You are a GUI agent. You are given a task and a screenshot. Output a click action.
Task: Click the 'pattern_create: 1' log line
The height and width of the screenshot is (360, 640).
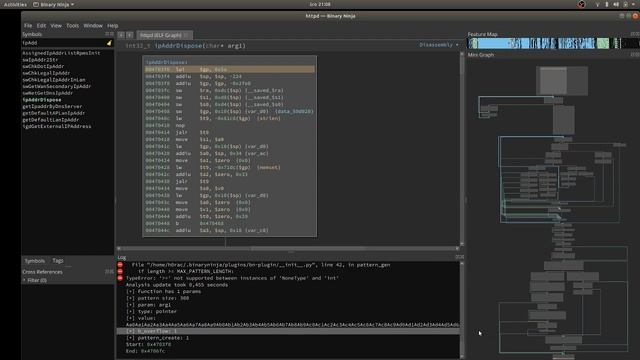(x=157, y=338)
